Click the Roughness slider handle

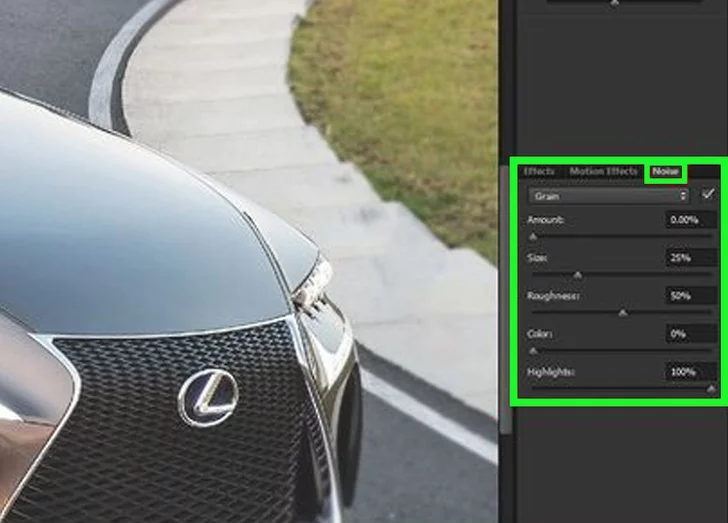pyautogui.click(x=623, y=313)
